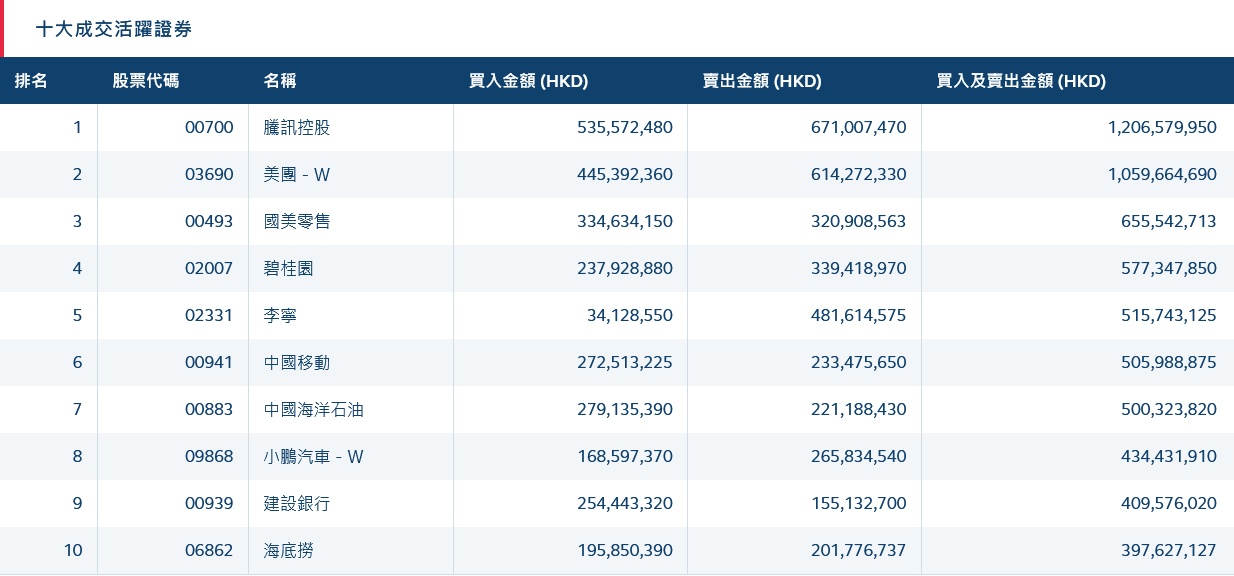Click sell amount 614,272,330
Screen dimensions: 1234x576
[x=859, y=174]
